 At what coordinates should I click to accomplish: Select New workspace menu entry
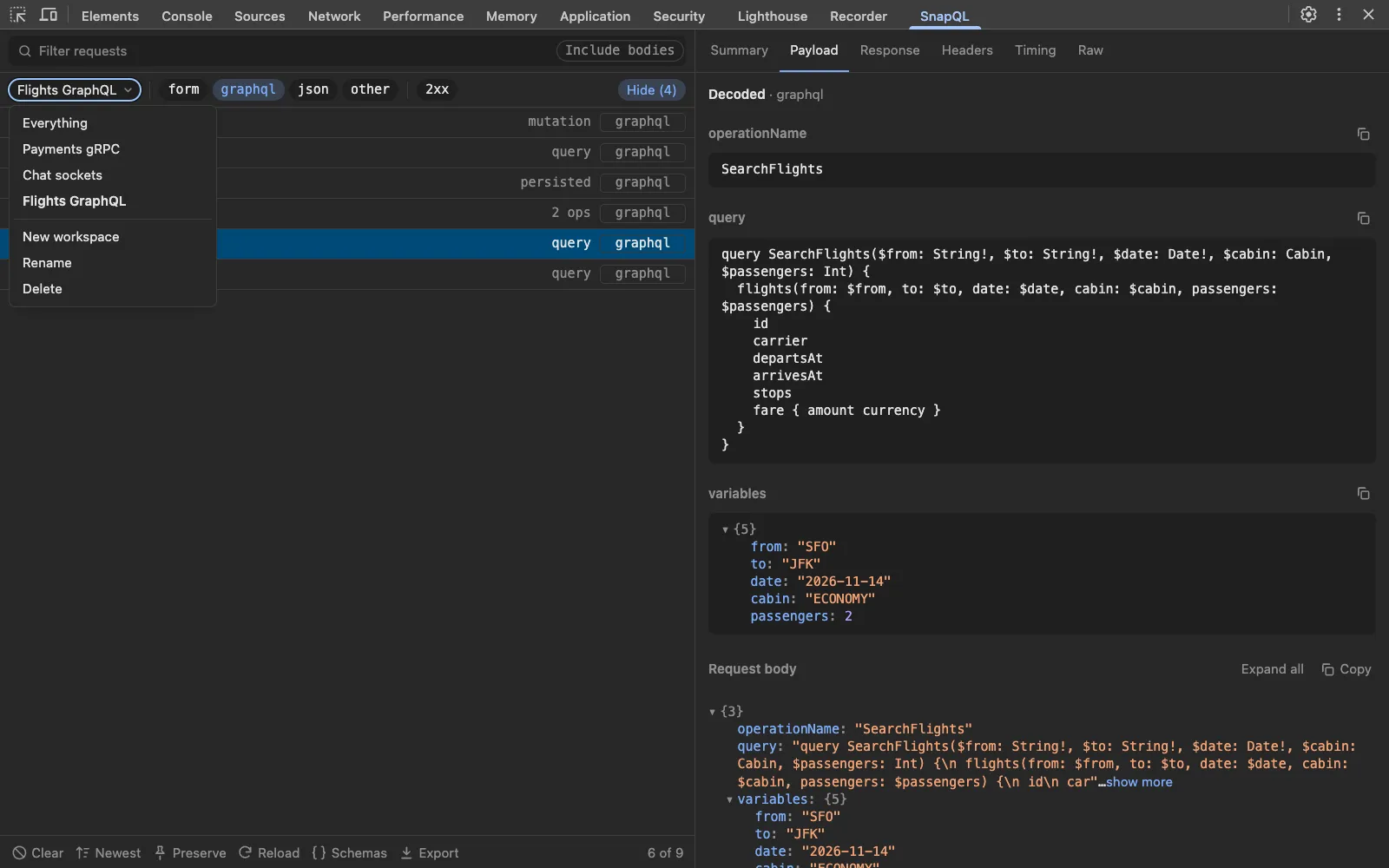point(112,237)
